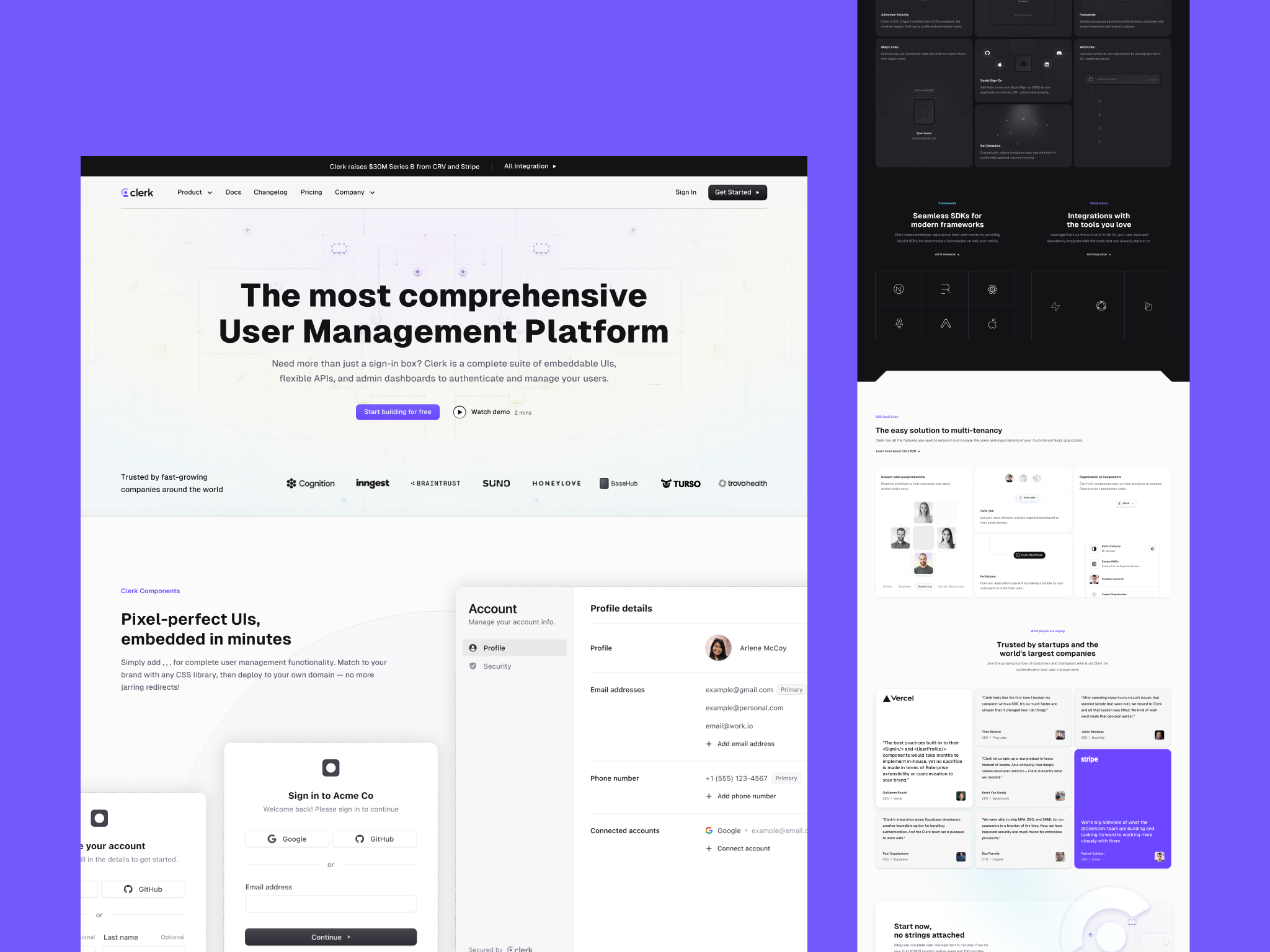Screen dimensions: 1270x952
Task: Click Primary badge next to example@gmail.com
Action: [x=791, y=690]
